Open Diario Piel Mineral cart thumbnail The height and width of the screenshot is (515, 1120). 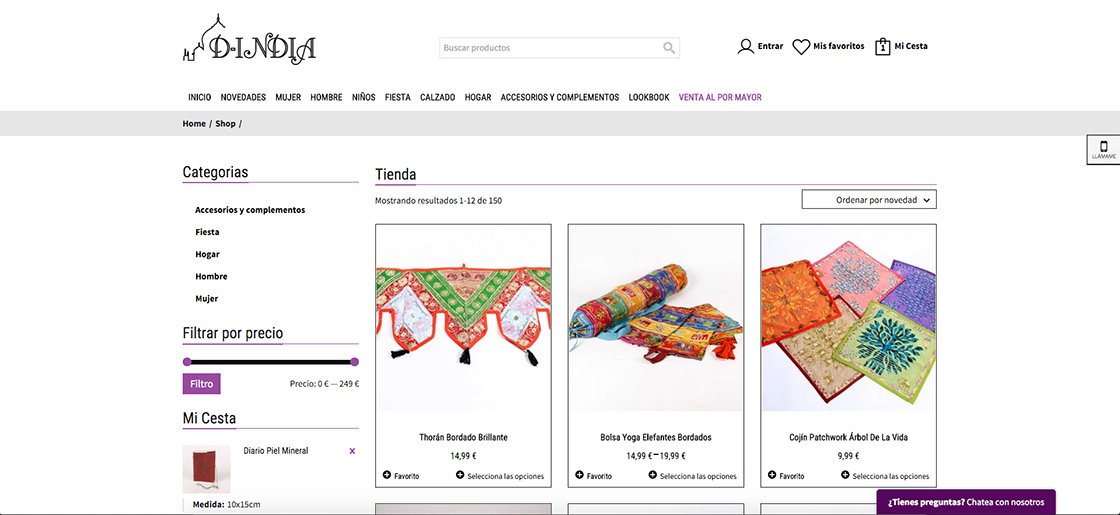click(x=206, y=469)
